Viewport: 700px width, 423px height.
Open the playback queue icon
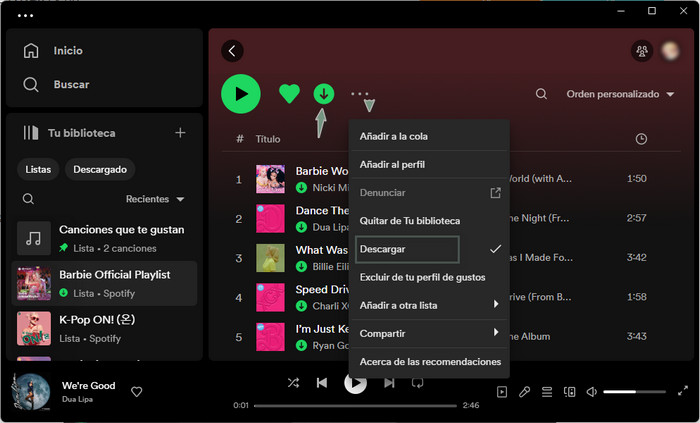tap(547, 392)
